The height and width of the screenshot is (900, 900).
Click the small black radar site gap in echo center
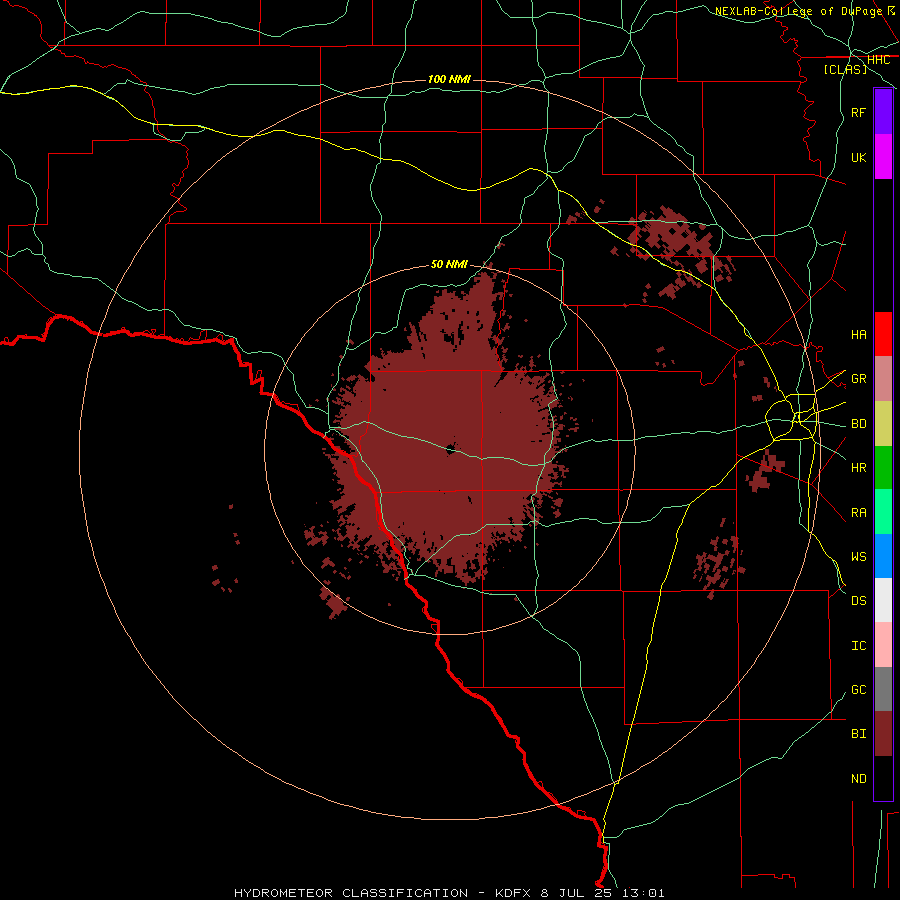451,449
